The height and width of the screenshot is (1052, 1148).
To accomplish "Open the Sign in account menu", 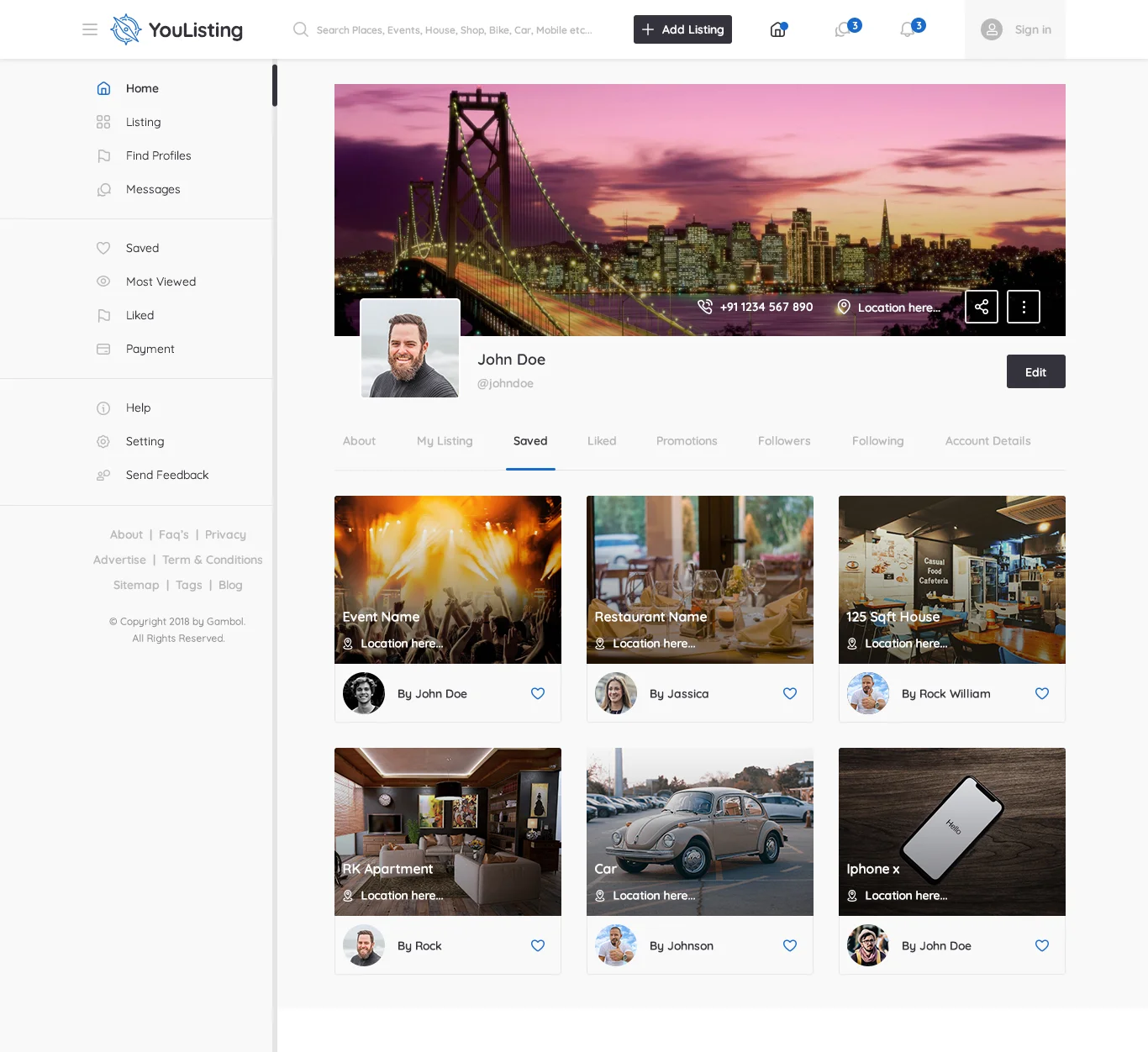I will tap(1015, 29).
